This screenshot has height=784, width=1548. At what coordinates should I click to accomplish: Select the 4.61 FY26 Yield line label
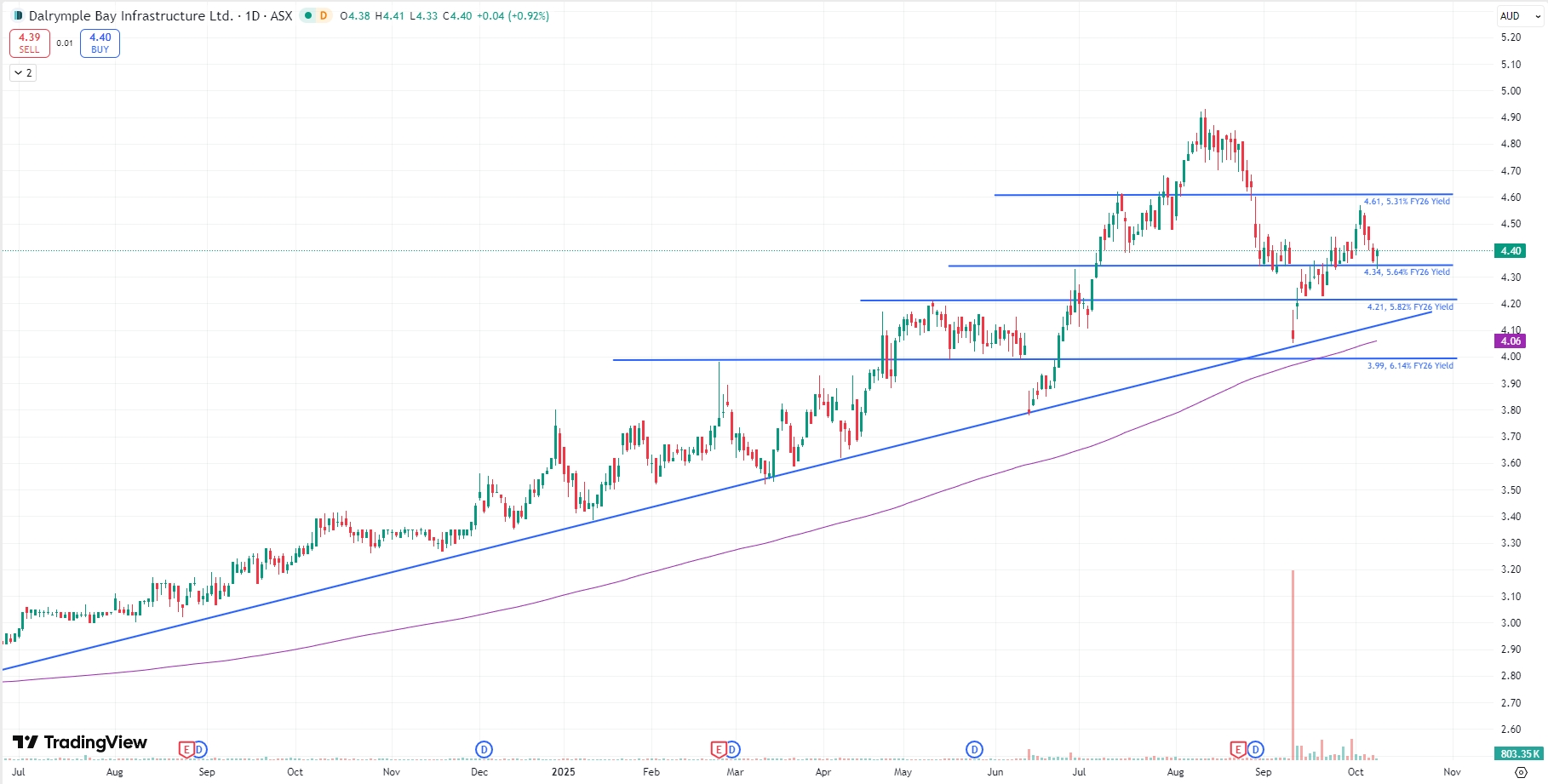(1407, 202)
